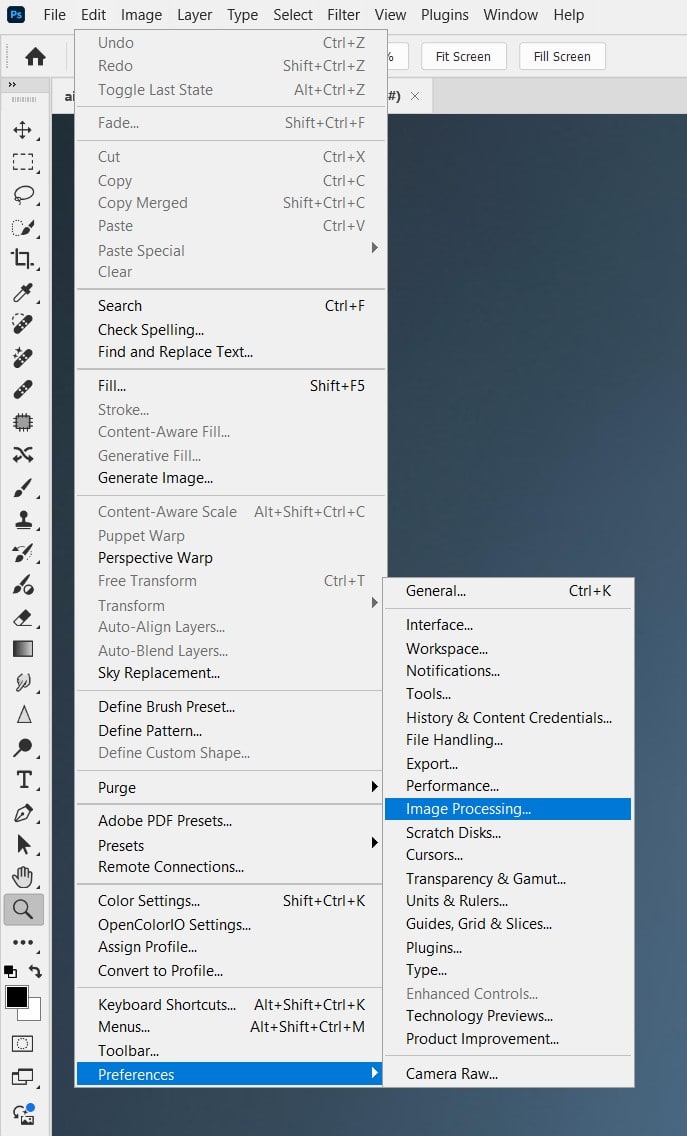
Task: Click the Fit Screen button
Action: tap(463, 57)
